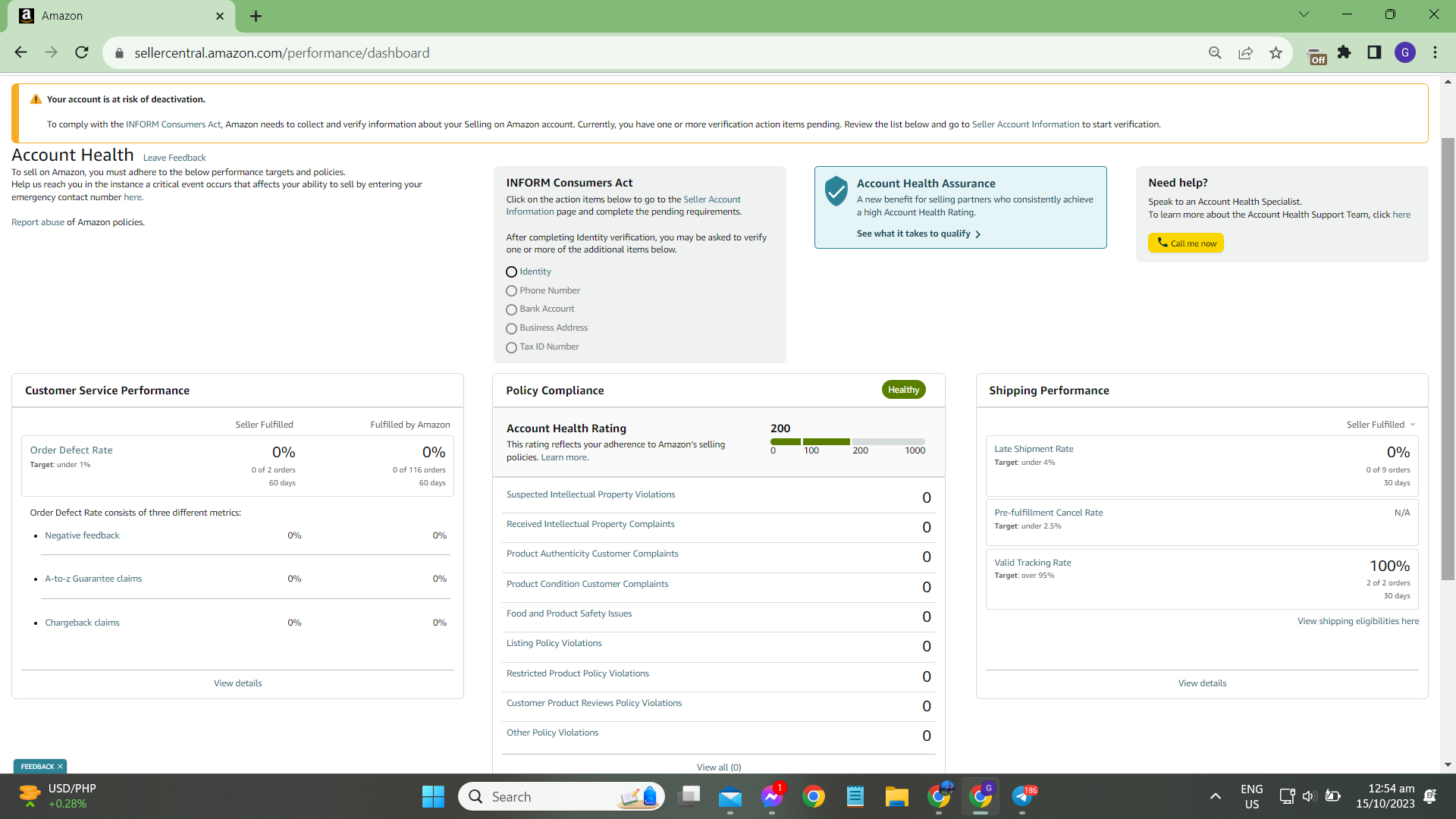This screenshot has width=1456, height=819.
Task: Click the Report abuse link
Action: (x=38, y=222)
